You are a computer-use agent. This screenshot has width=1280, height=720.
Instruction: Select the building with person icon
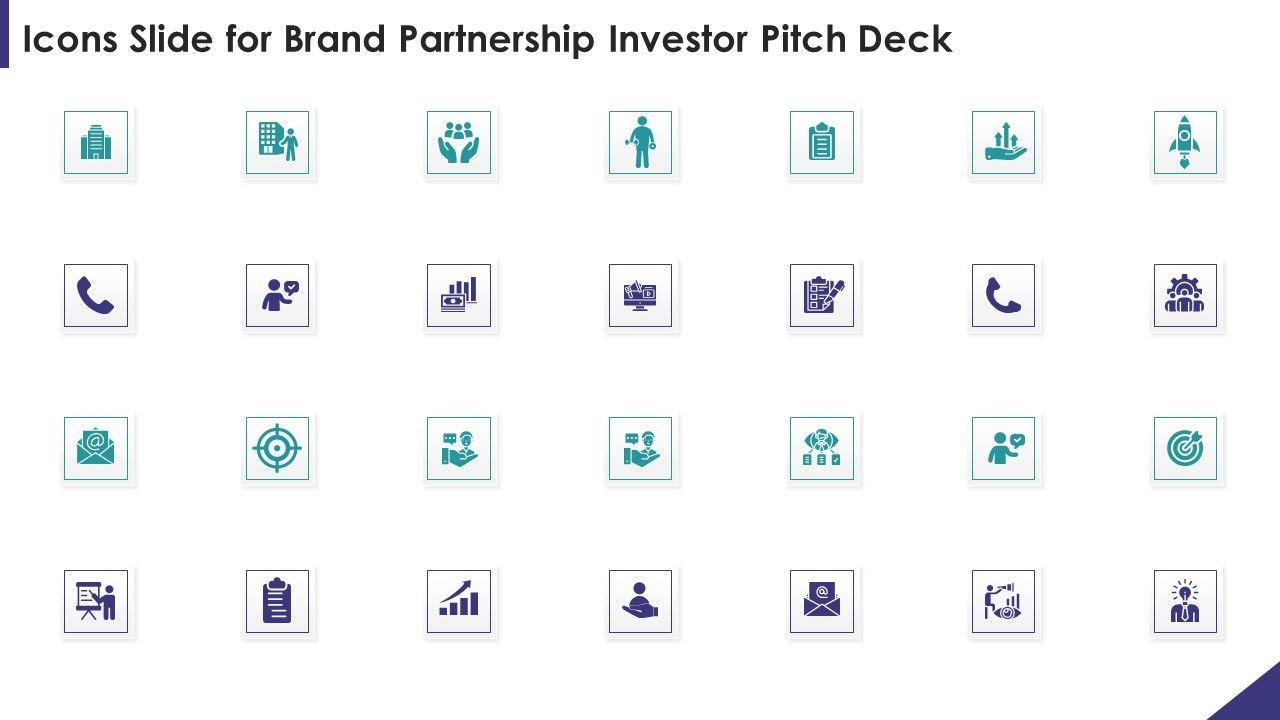277,143
